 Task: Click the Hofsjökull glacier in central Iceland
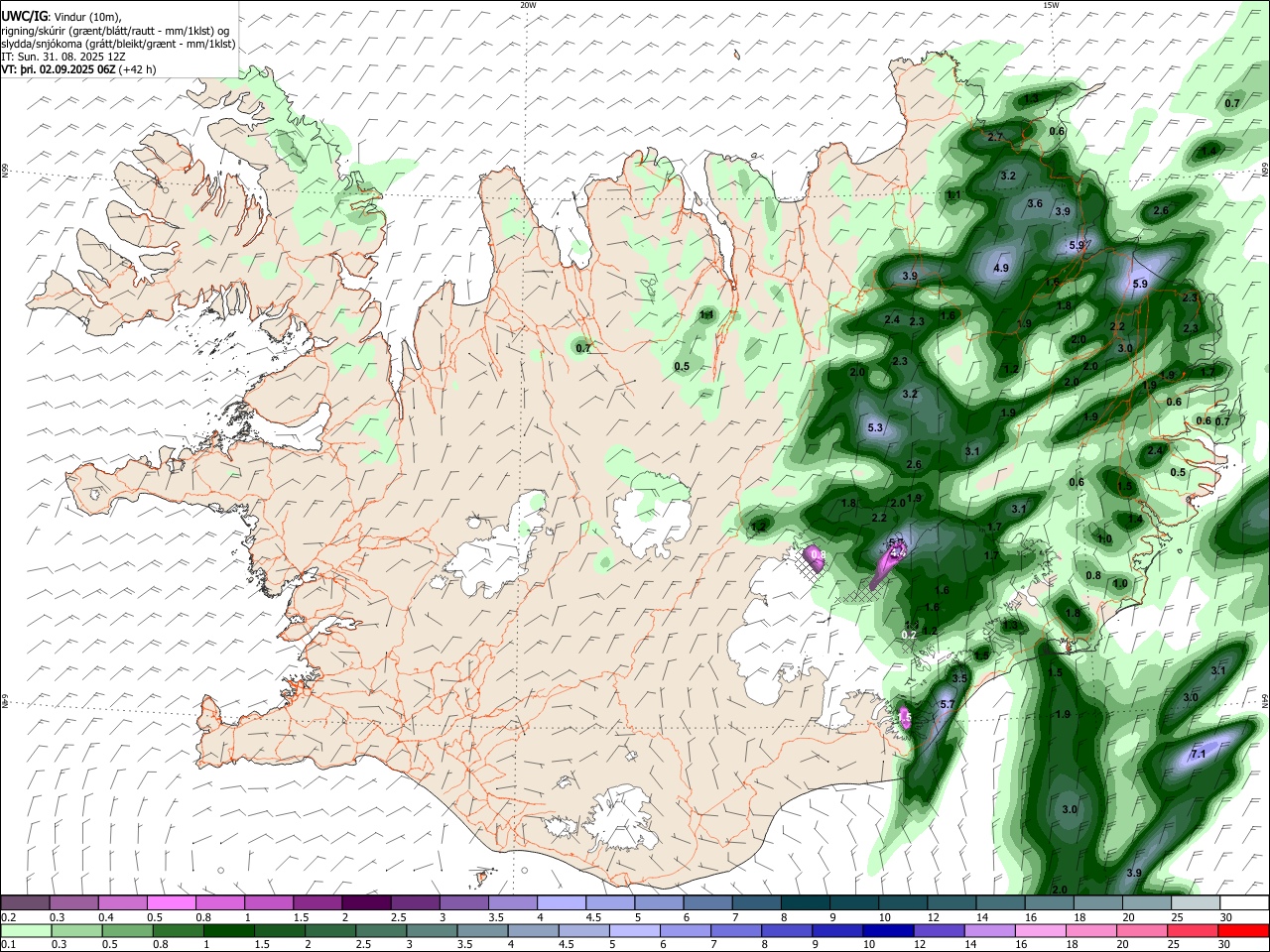pyautogui.click(x=652, y=518)
